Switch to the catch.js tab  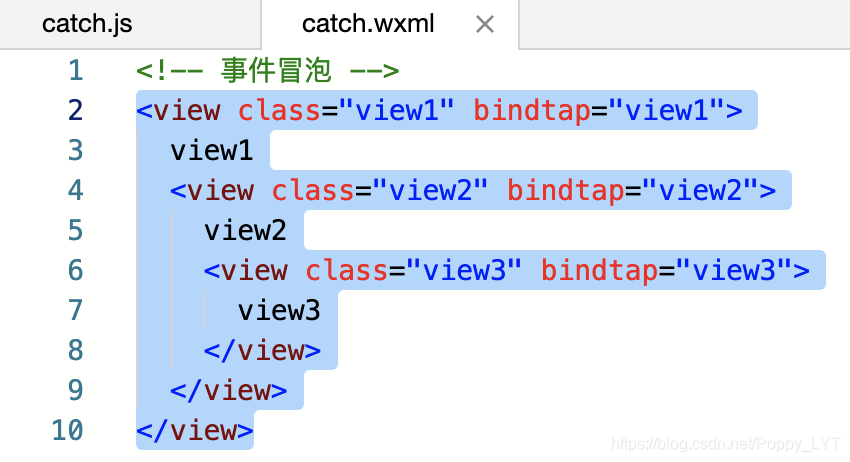coord(87,24)
